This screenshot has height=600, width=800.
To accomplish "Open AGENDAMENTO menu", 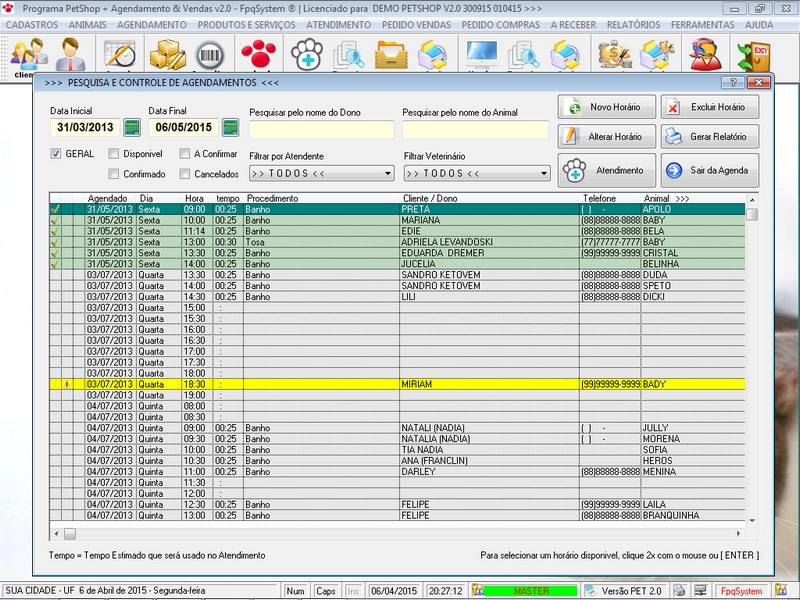I will 152,24.
